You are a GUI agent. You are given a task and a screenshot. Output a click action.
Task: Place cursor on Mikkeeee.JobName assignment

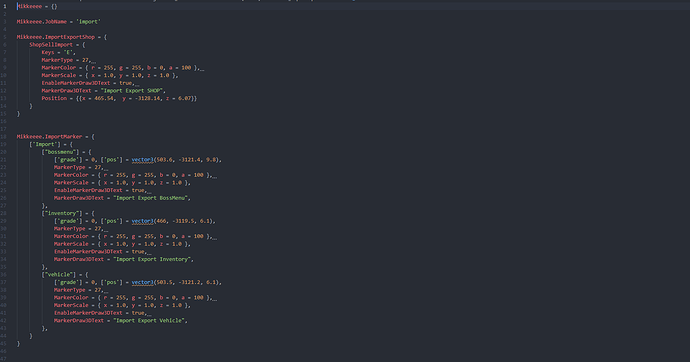coord(59,22)
